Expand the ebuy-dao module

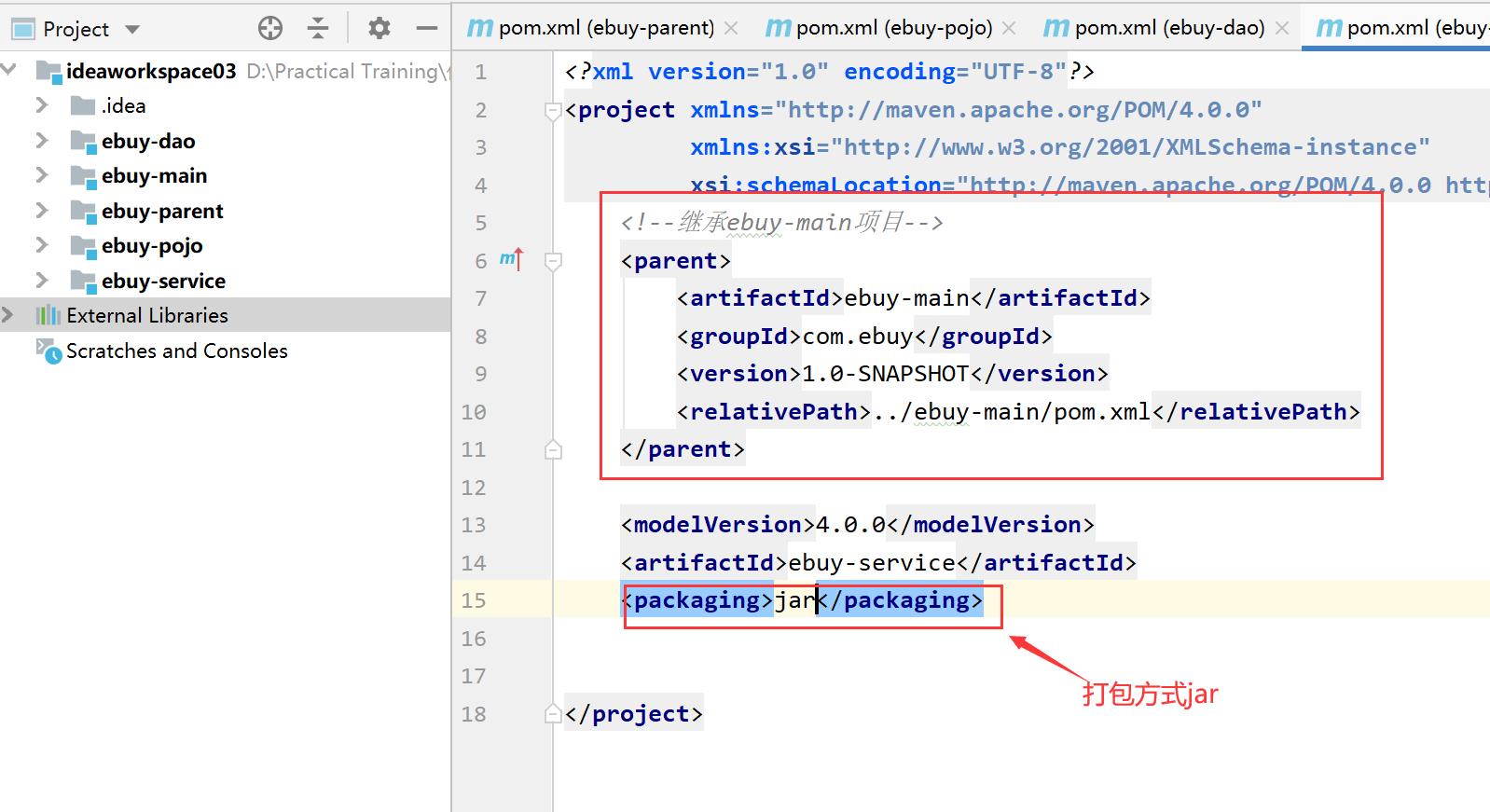(41, 141)
